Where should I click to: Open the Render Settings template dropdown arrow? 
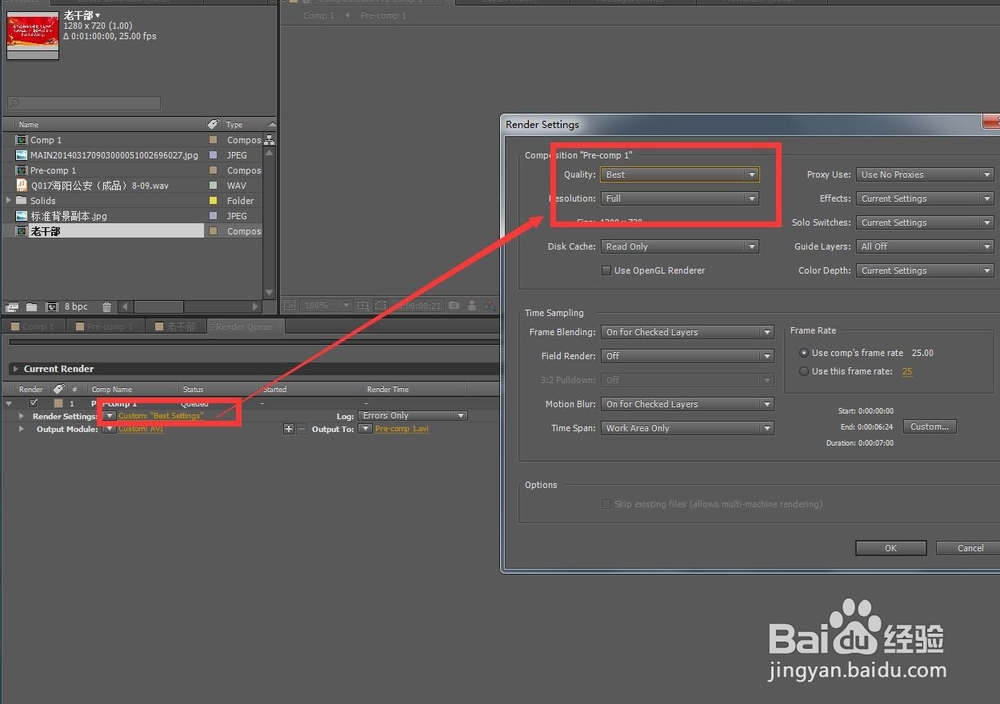(x=109, y=416)
